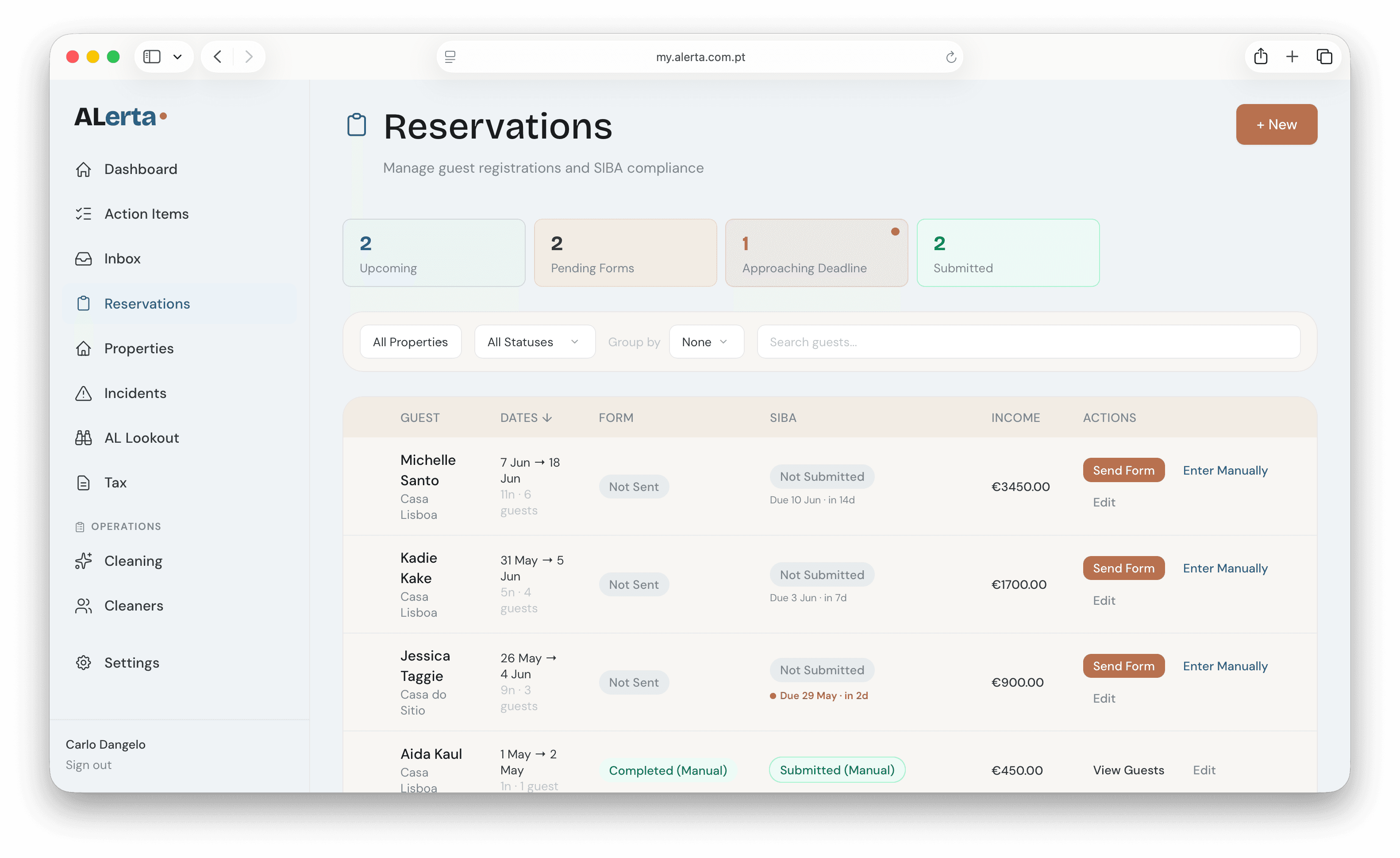The width and height of the screenshot is (1400, 858).
Task: Open Settings in the sidebar
Action: coord(180,663)
